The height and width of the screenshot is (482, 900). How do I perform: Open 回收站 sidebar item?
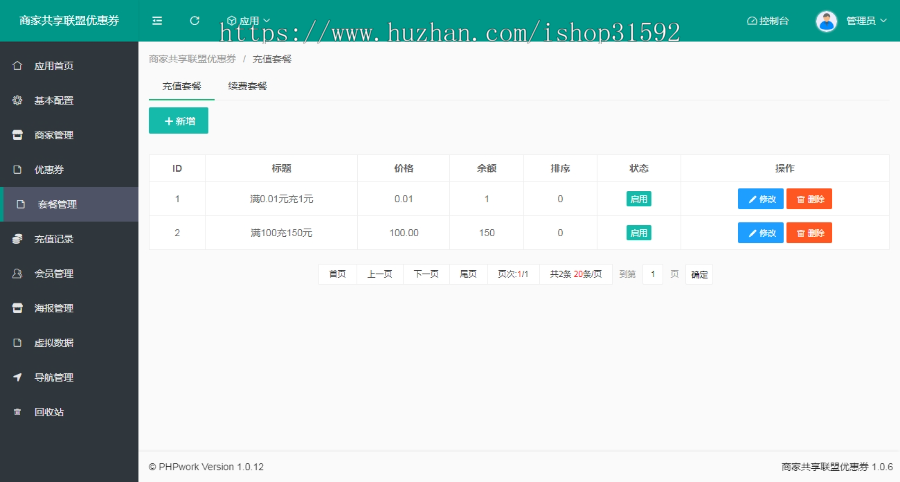click(x=49, y=412)
